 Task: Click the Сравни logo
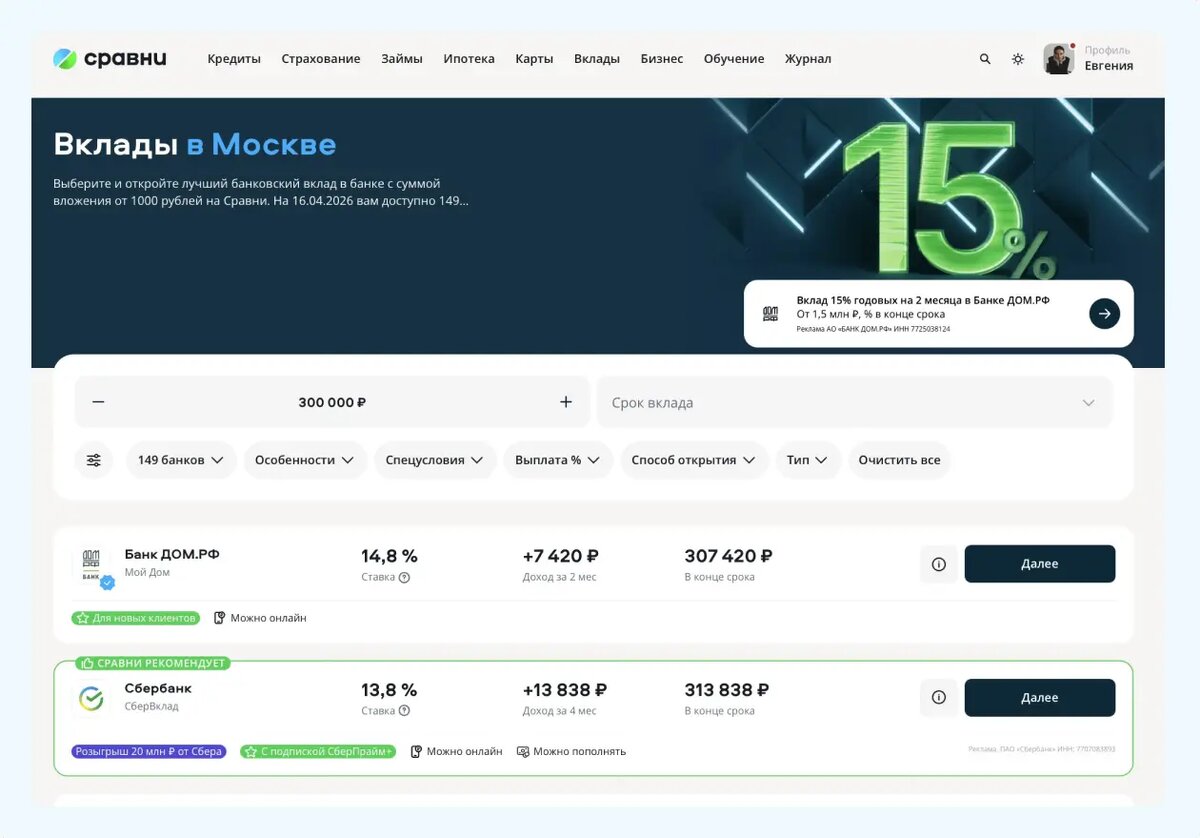pyautogui.click(x=110, y=59)
